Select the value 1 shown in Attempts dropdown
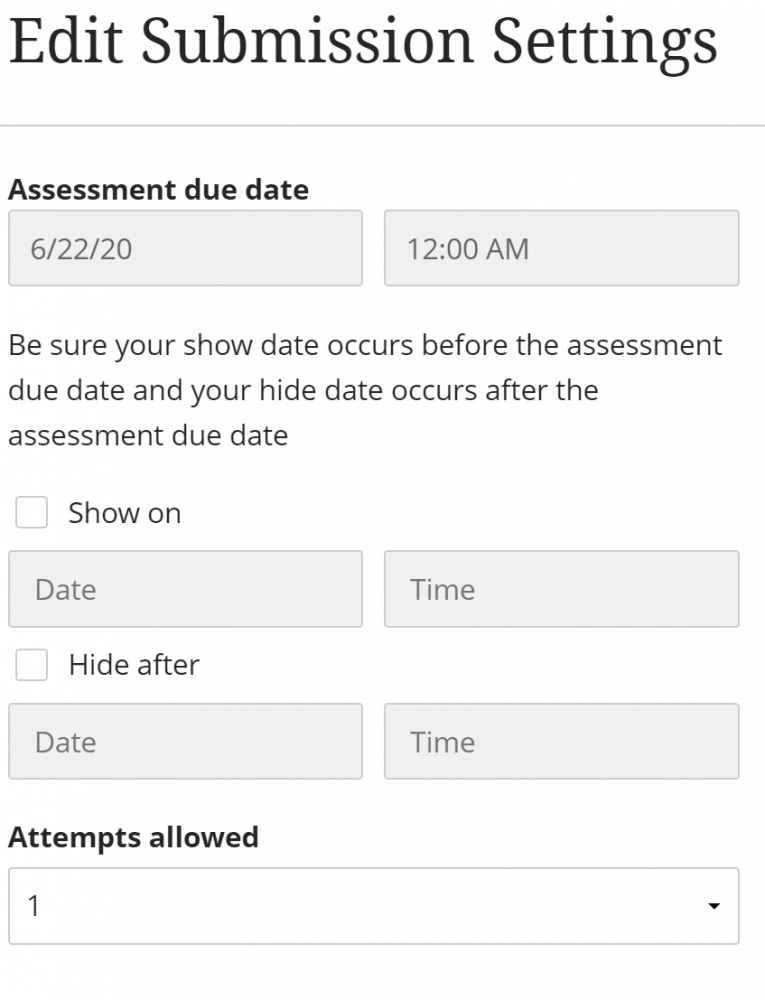This screenshot has height=1000, width=765. (34, 906)
